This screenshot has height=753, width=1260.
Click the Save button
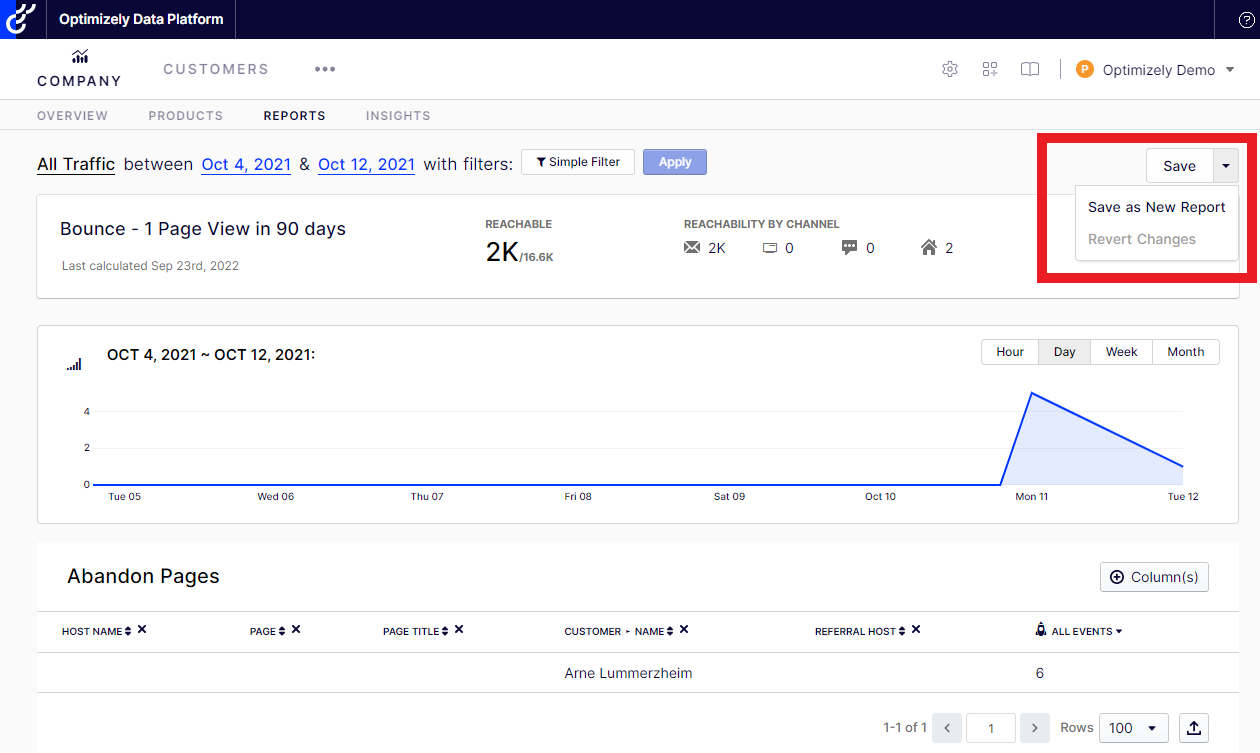tap(1180, 166)
